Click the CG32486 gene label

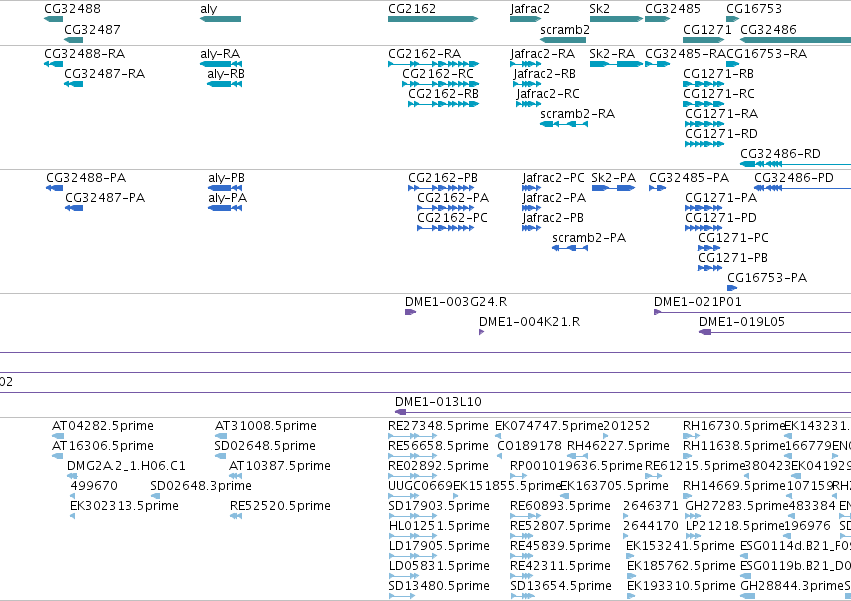[x=769, y=29]
